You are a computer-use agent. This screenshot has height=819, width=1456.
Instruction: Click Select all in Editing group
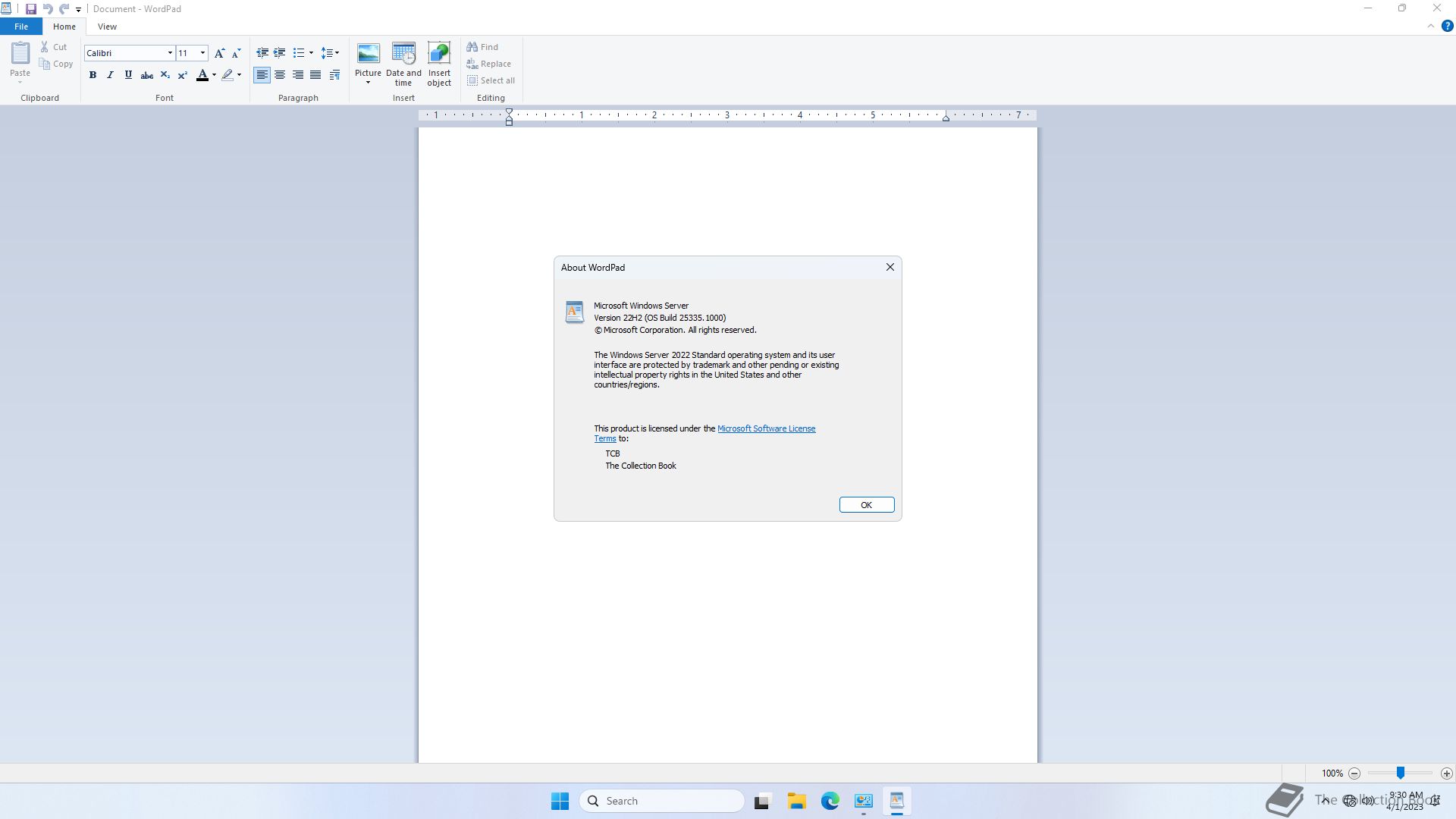pos(491,80)
